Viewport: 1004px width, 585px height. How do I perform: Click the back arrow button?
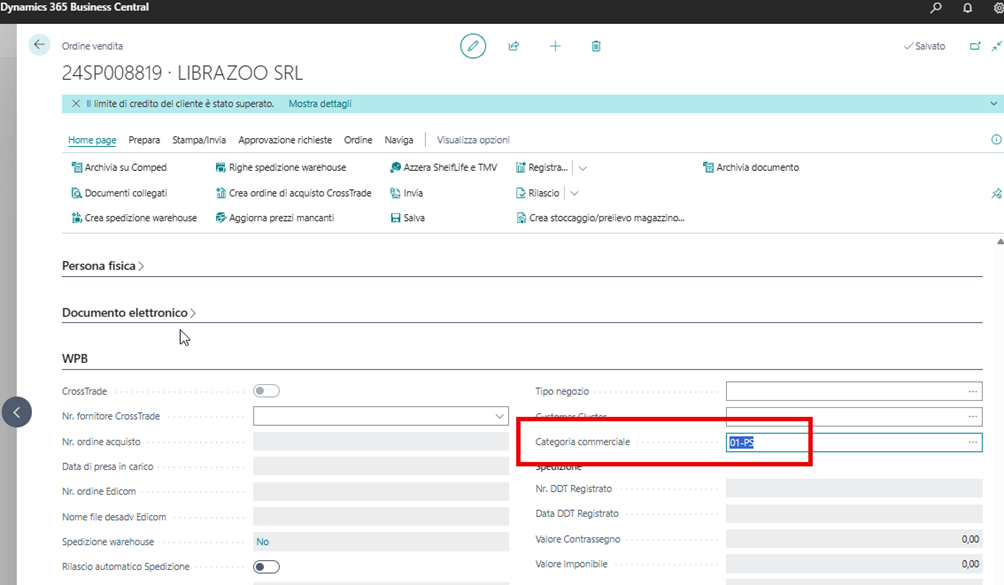coord(39,45)
